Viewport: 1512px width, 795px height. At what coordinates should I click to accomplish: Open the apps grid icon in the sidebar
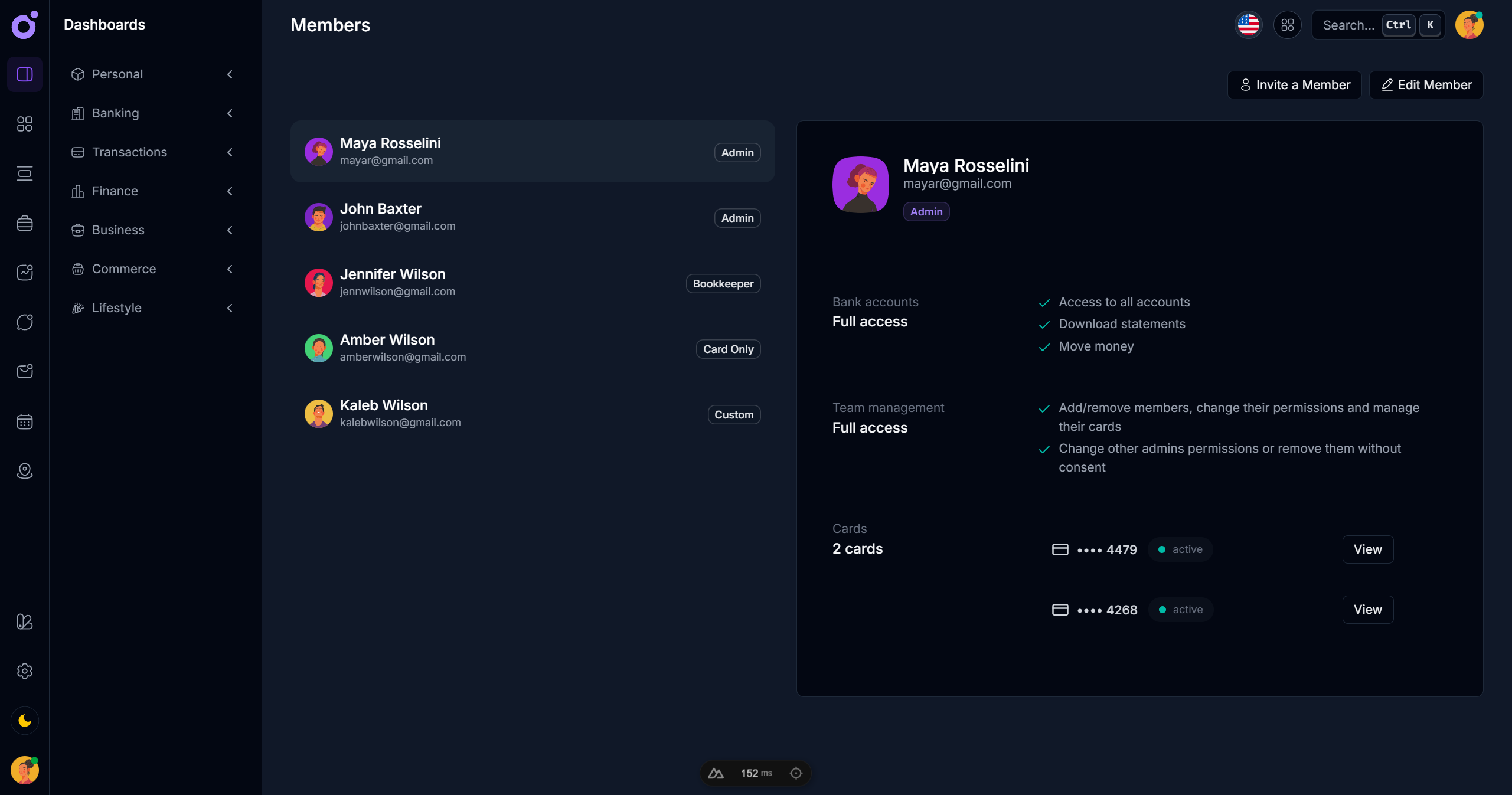(x=25, y=124)
